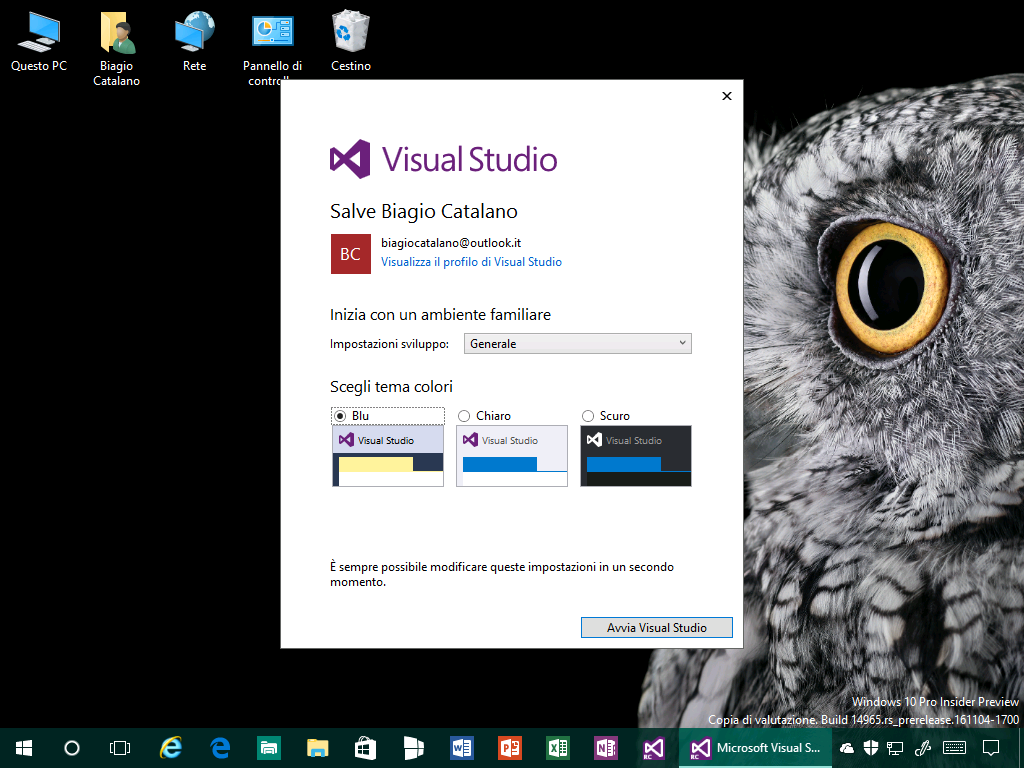Open Visualizza il profilo di Visual Studio link
This screenshot has height=768, width=1024.
472,262
